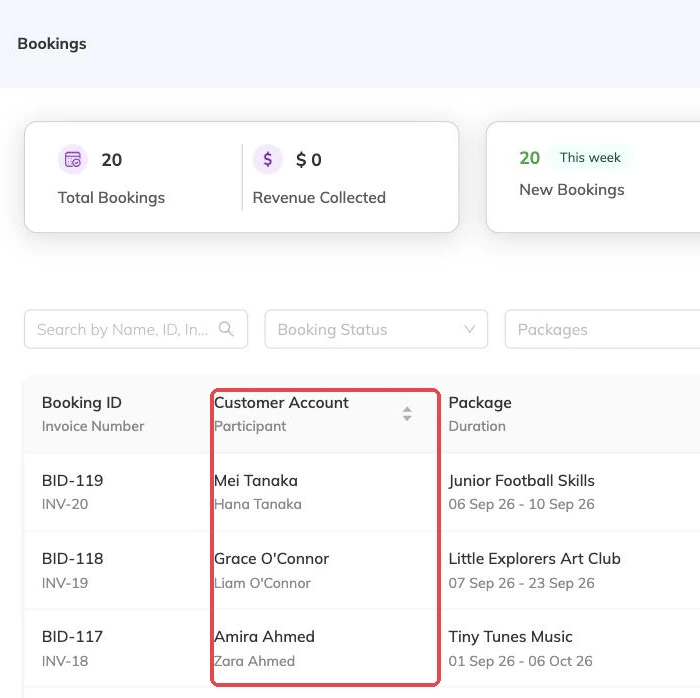The height and width of the screenshot is (698, 700).
Task: Click the search magnifier icon
Action: pos(226,329)
